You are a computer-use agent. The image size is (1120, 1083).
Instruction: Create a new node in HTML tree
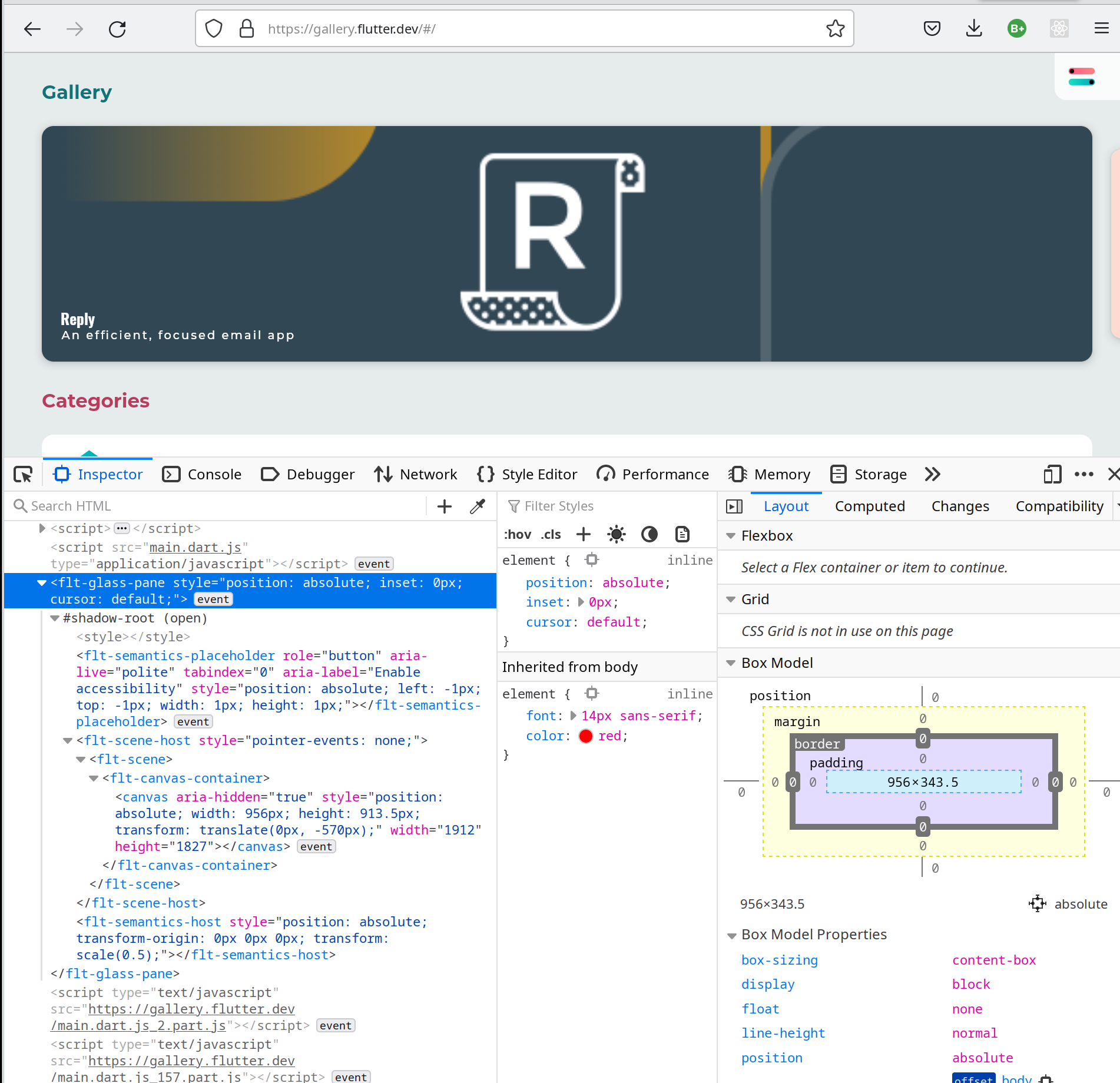coord(445,506)
